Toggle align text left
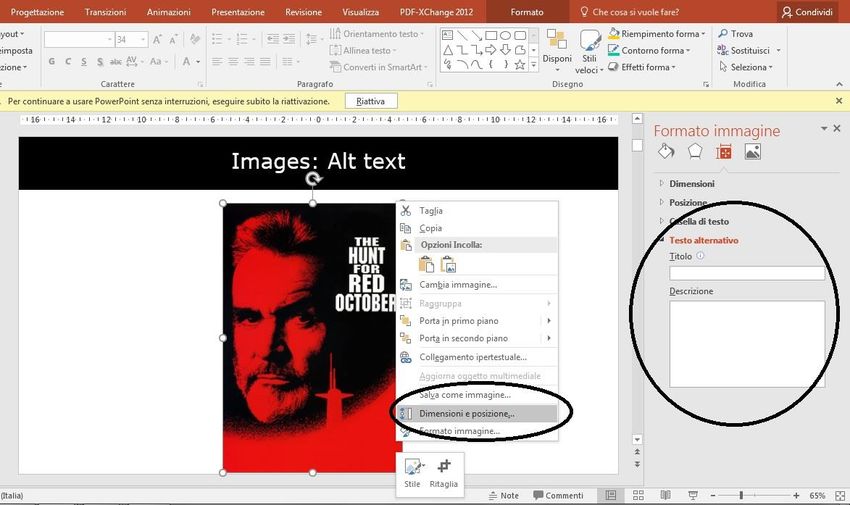 point(217,62)
